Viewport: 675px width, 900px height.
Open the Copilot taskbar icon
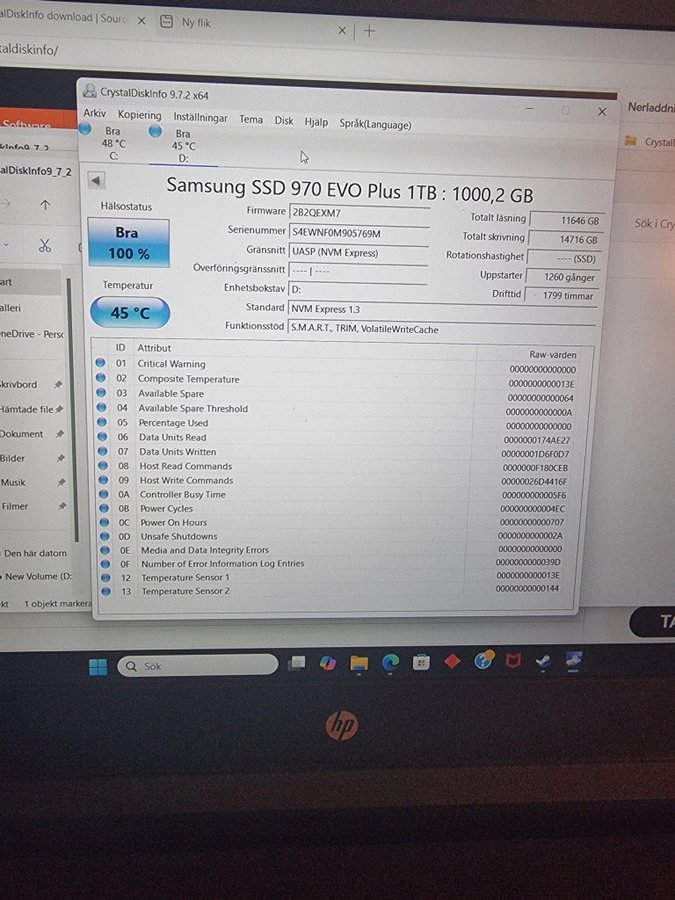327,663
